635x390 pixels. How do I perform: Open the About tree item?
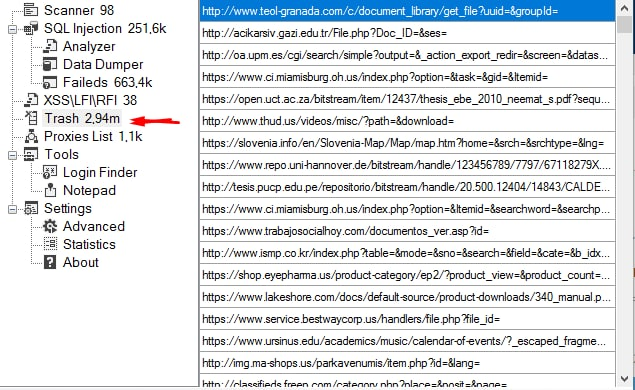point(81,262)
